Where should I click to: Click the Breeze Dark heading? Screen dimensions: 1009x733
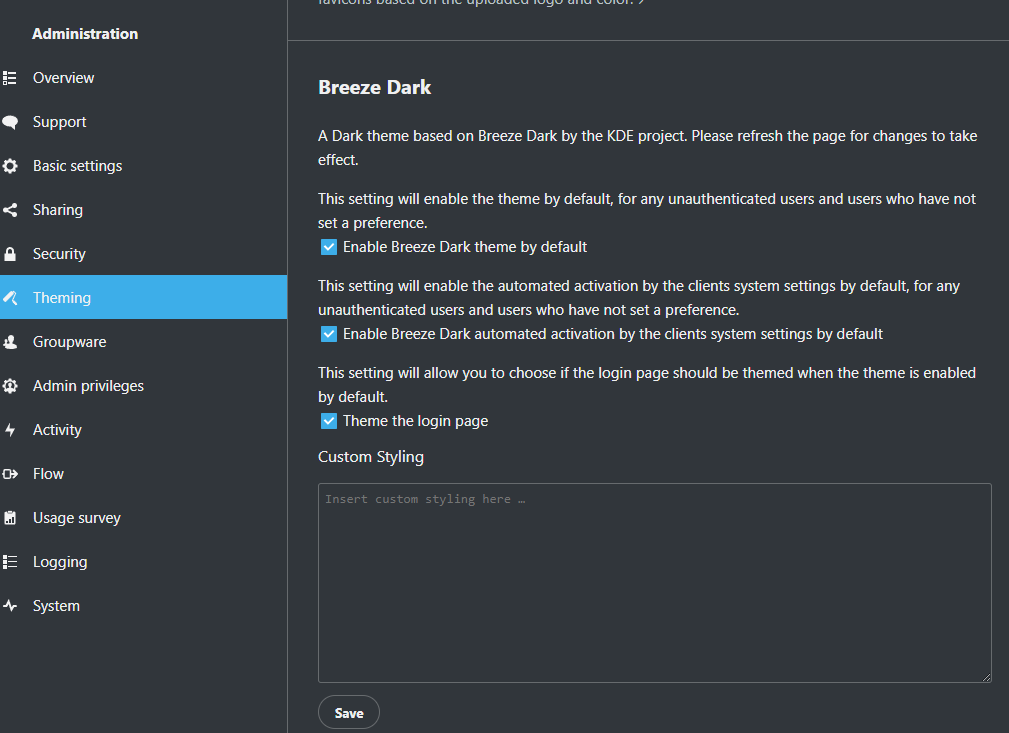coord(375,88)
